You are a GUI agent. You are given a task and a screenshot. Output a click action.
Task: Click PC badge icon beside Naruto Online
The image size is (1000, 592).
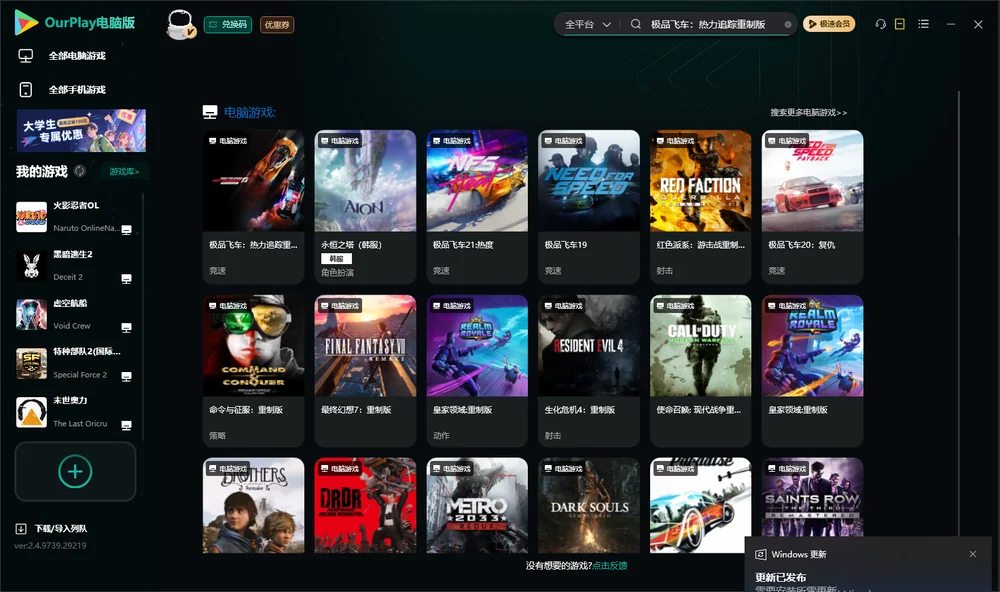click(x=126, y=230)
